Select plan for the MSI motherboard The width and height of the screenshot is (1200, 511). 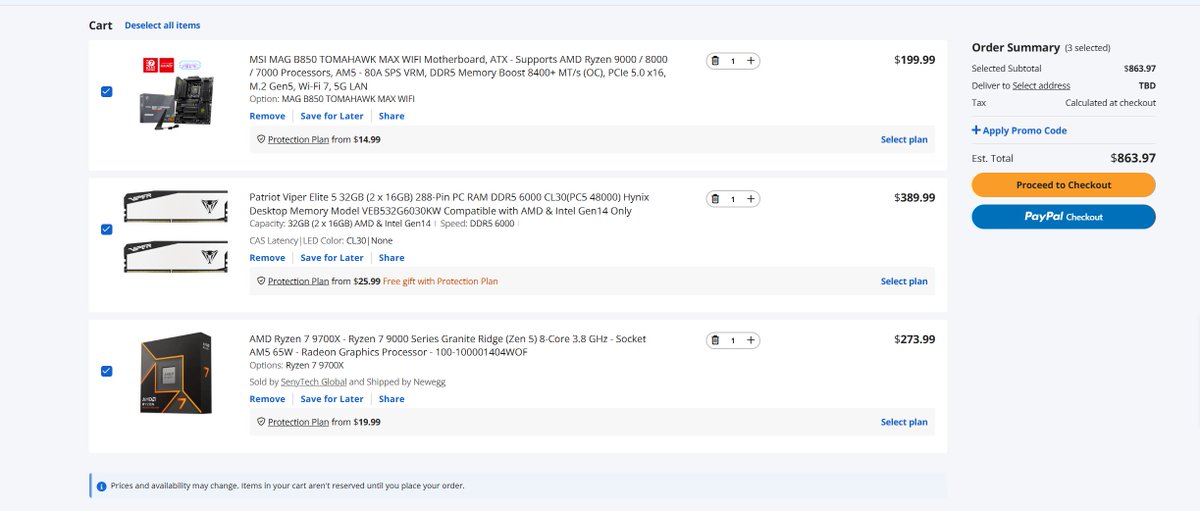[x=904, y=140]
